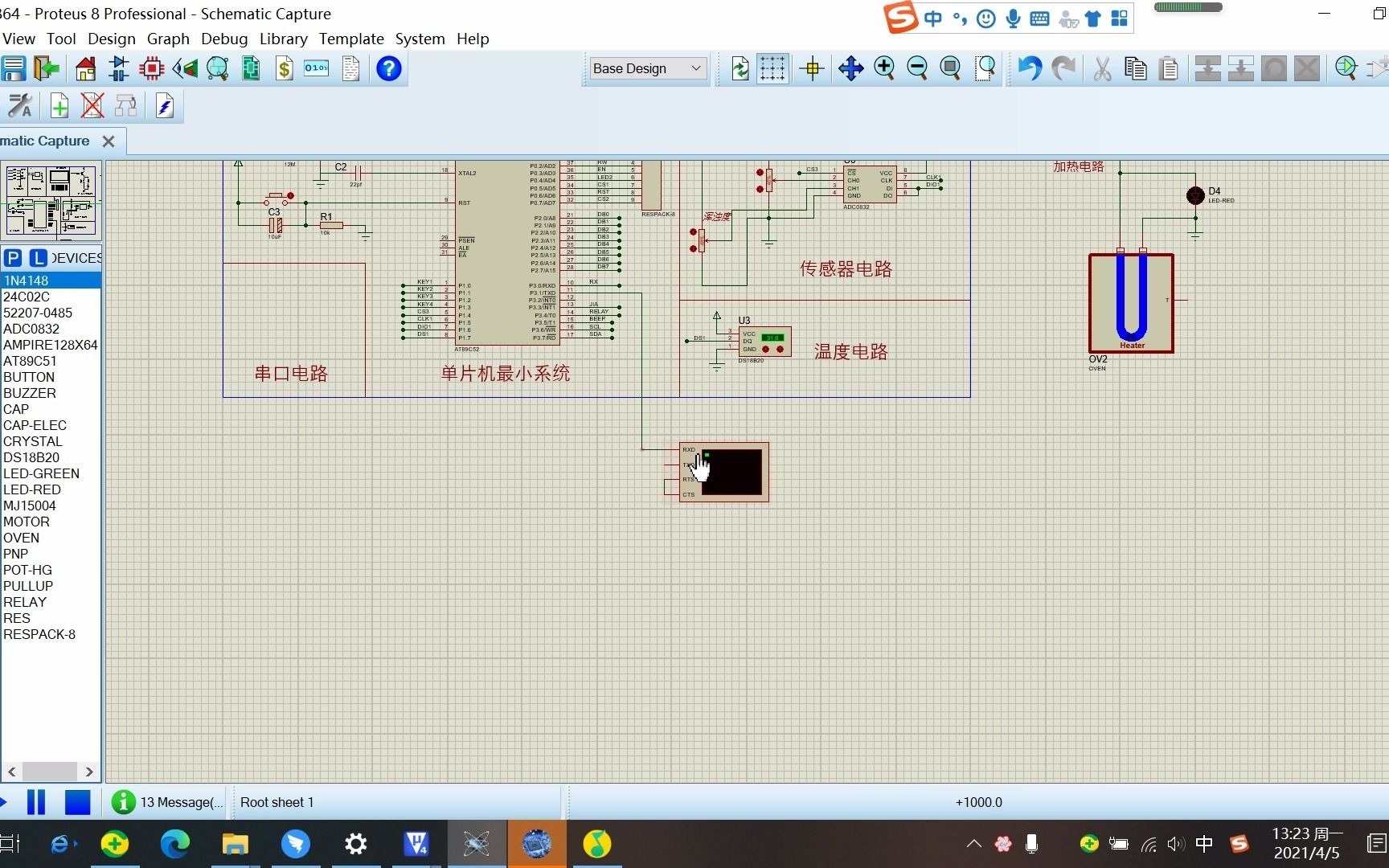Switch to the Root sheet 1 tab
The height and width of the screenshot is (868, 1389).
coord(277,802)
